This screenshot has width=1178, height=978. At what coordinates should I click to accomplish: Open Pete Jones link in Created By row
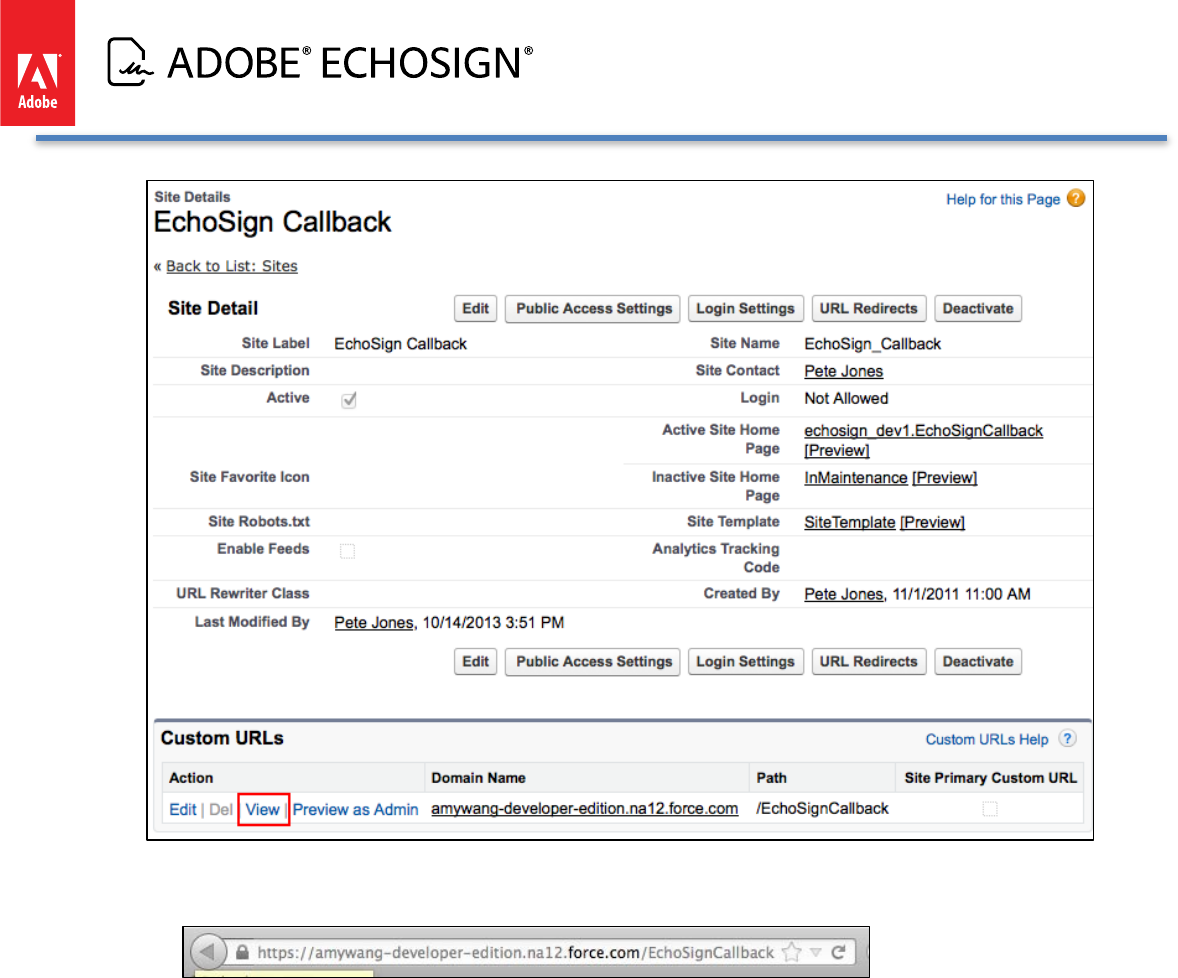(x=844, y=594)
